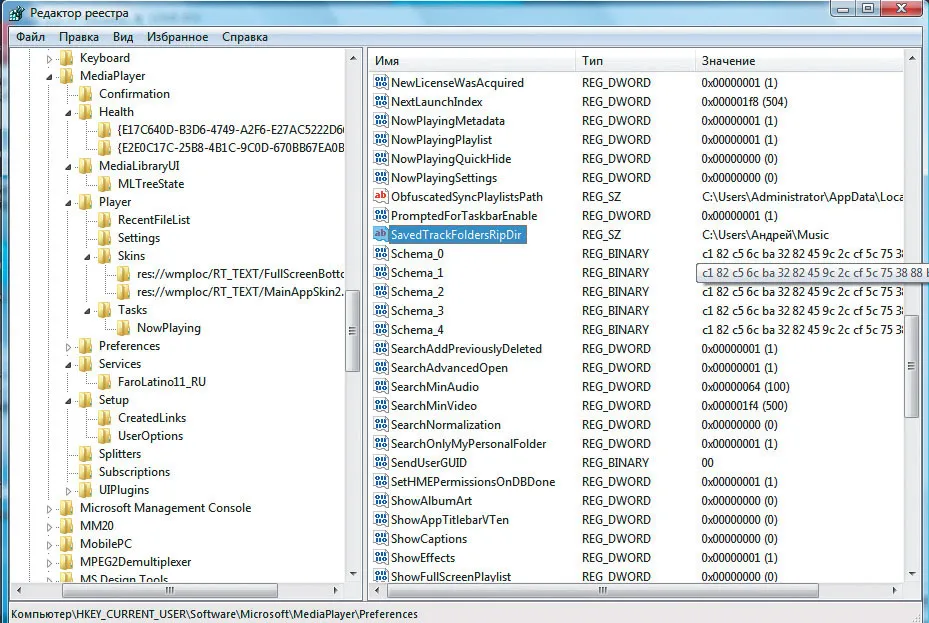Viewport: 929px width, 623px height.
Task: Select the ShowAlbumArt value entry
Action: (x=431, y=501)
